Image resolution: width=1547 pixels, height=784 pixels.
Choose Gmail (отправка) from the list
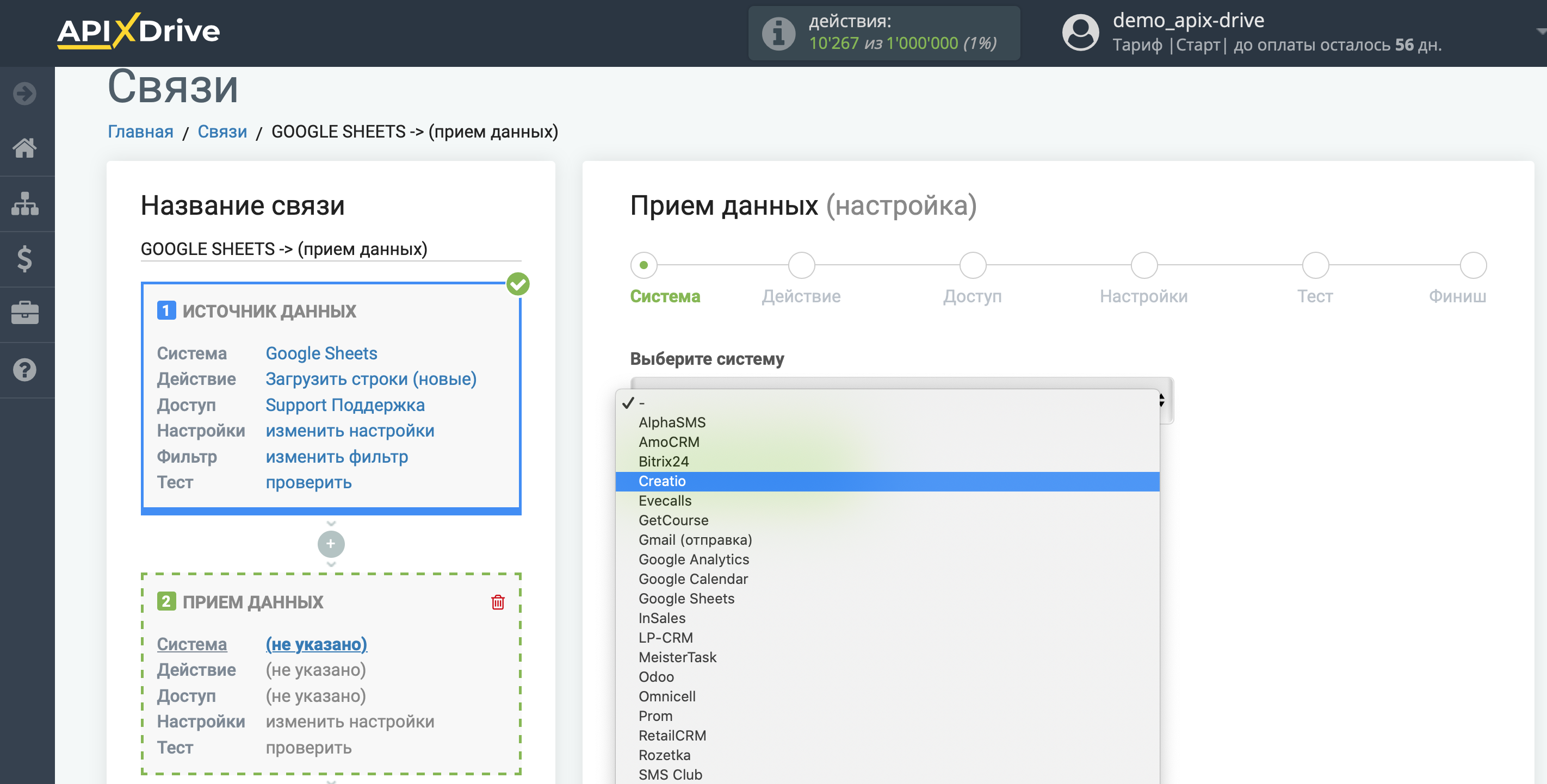(887, 540)
